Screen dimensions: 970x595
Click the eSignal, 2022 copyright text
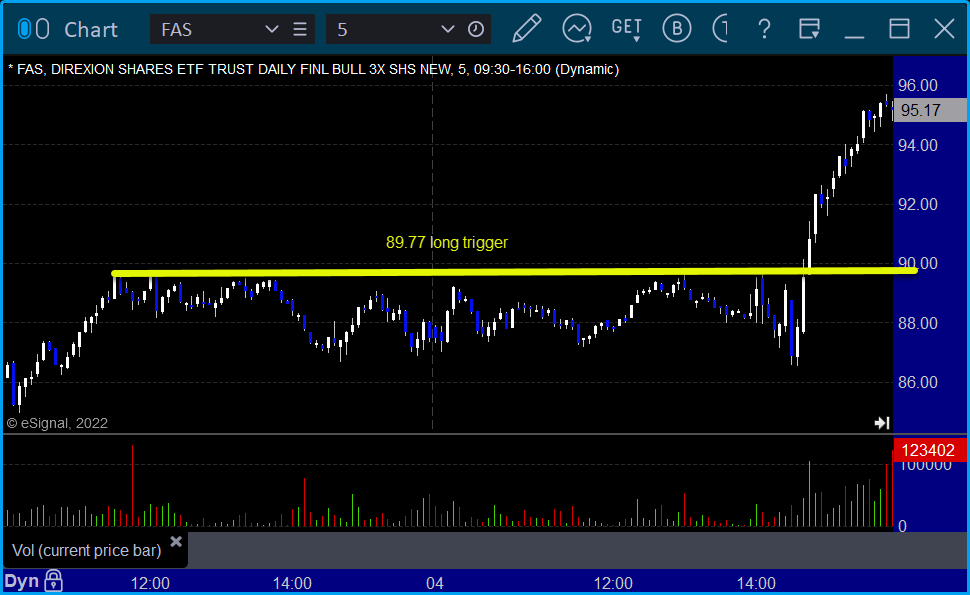tap(57, 423)
